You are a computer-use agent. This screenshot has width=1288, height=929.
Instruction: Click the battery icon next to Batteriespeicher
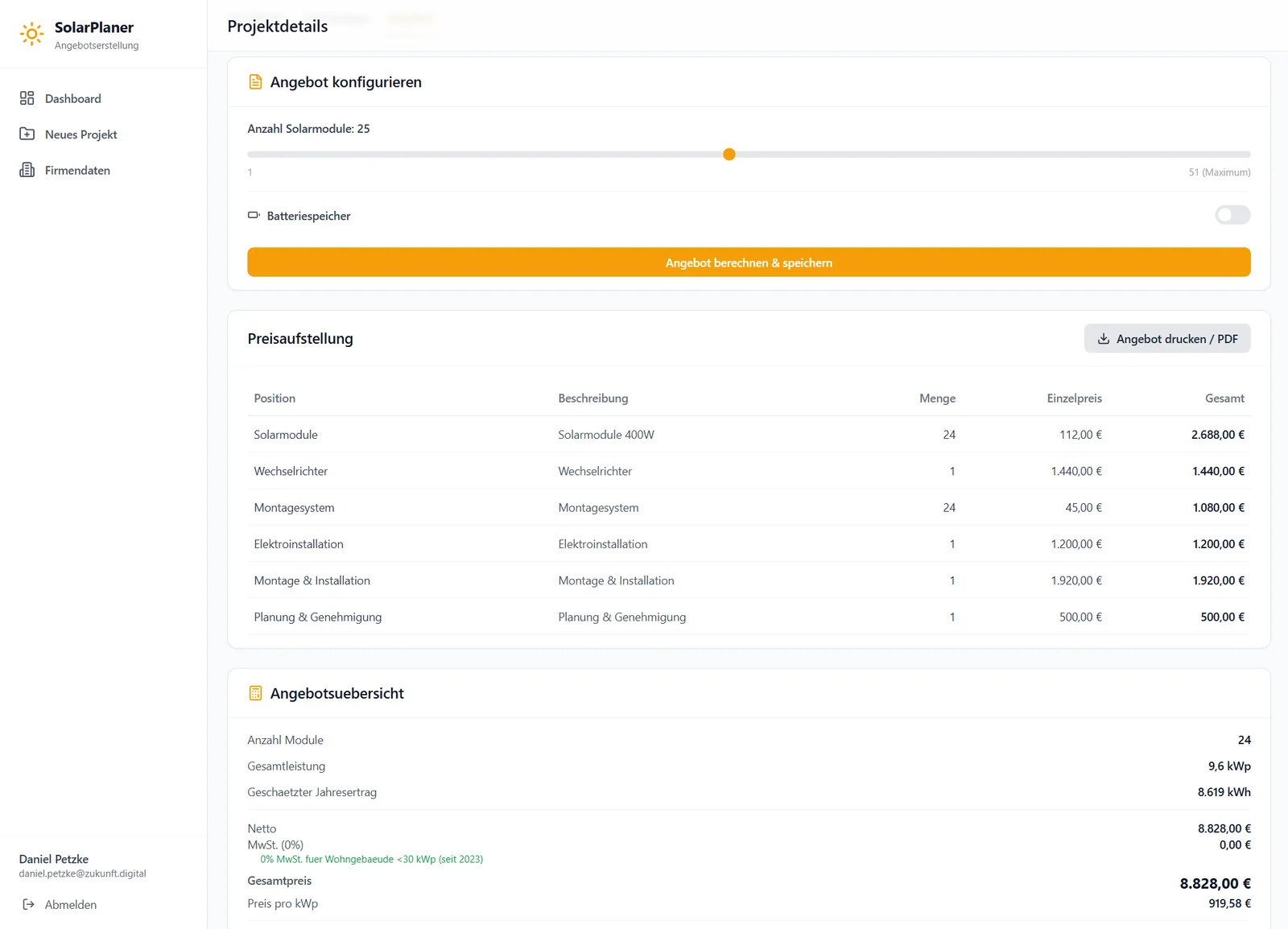click(x=254, y=215)
